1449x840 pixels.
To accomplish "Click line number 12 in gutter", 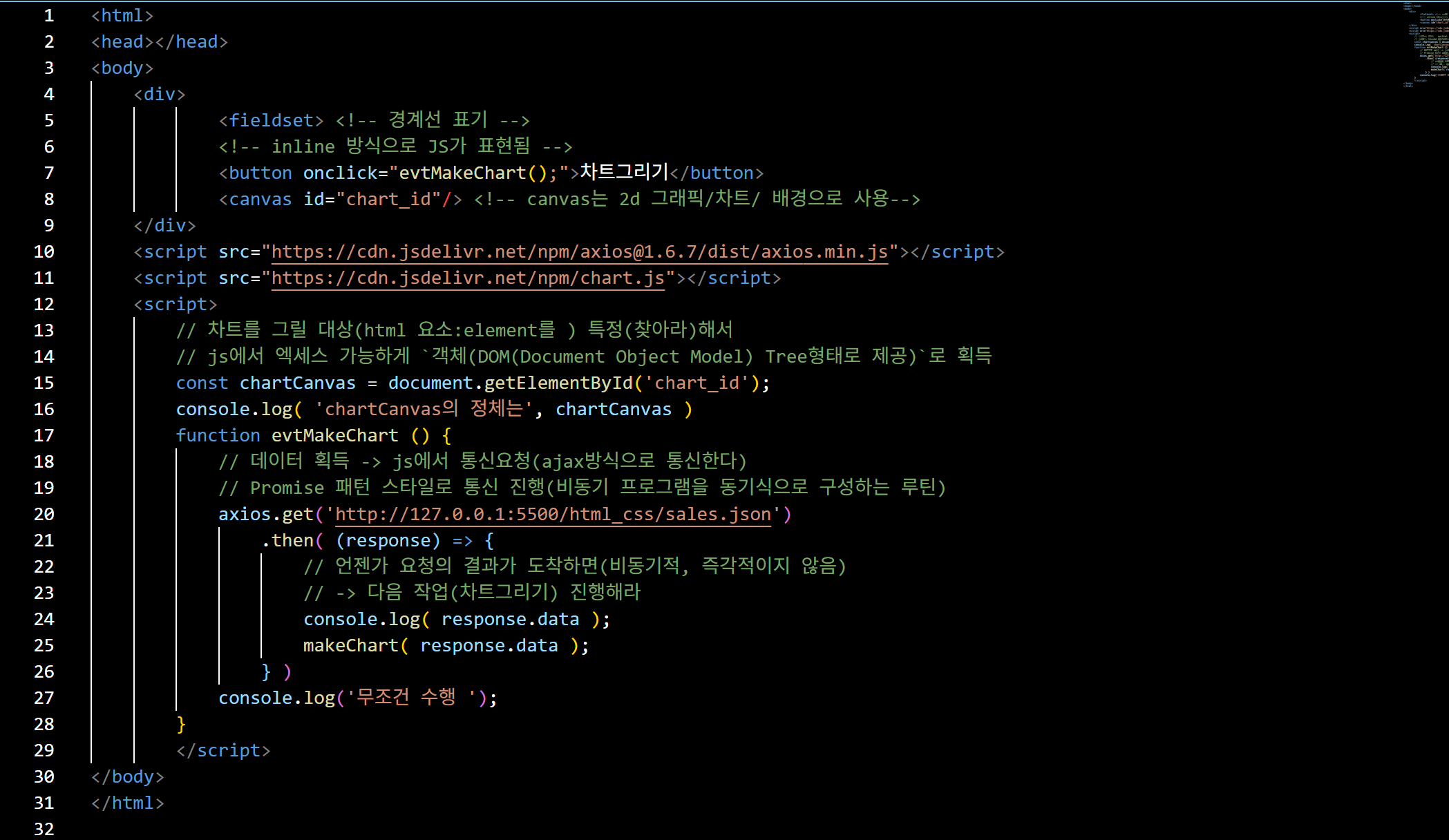I will click(44, 305).
